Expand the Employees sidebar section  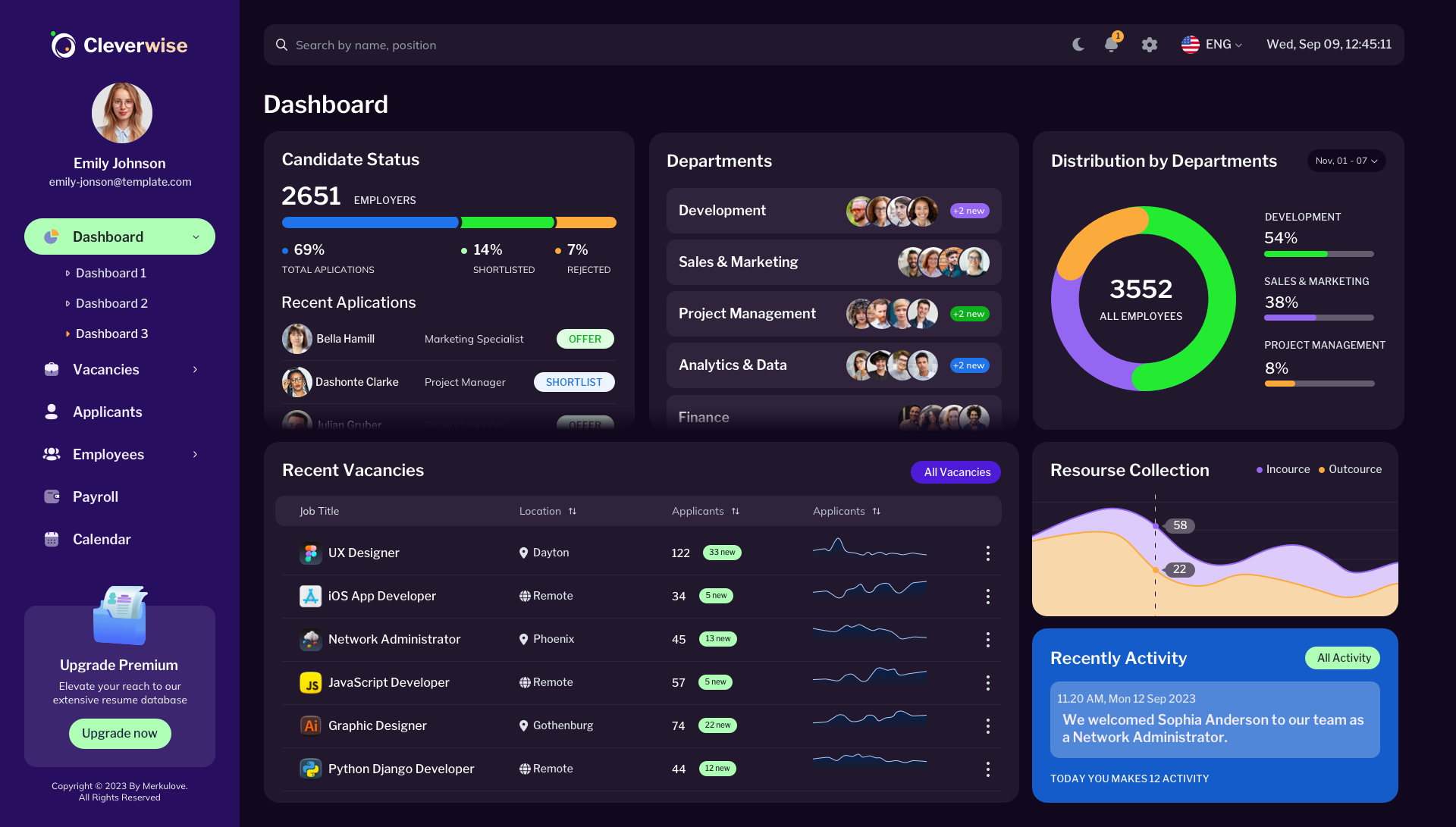click(x=195, y=454)
